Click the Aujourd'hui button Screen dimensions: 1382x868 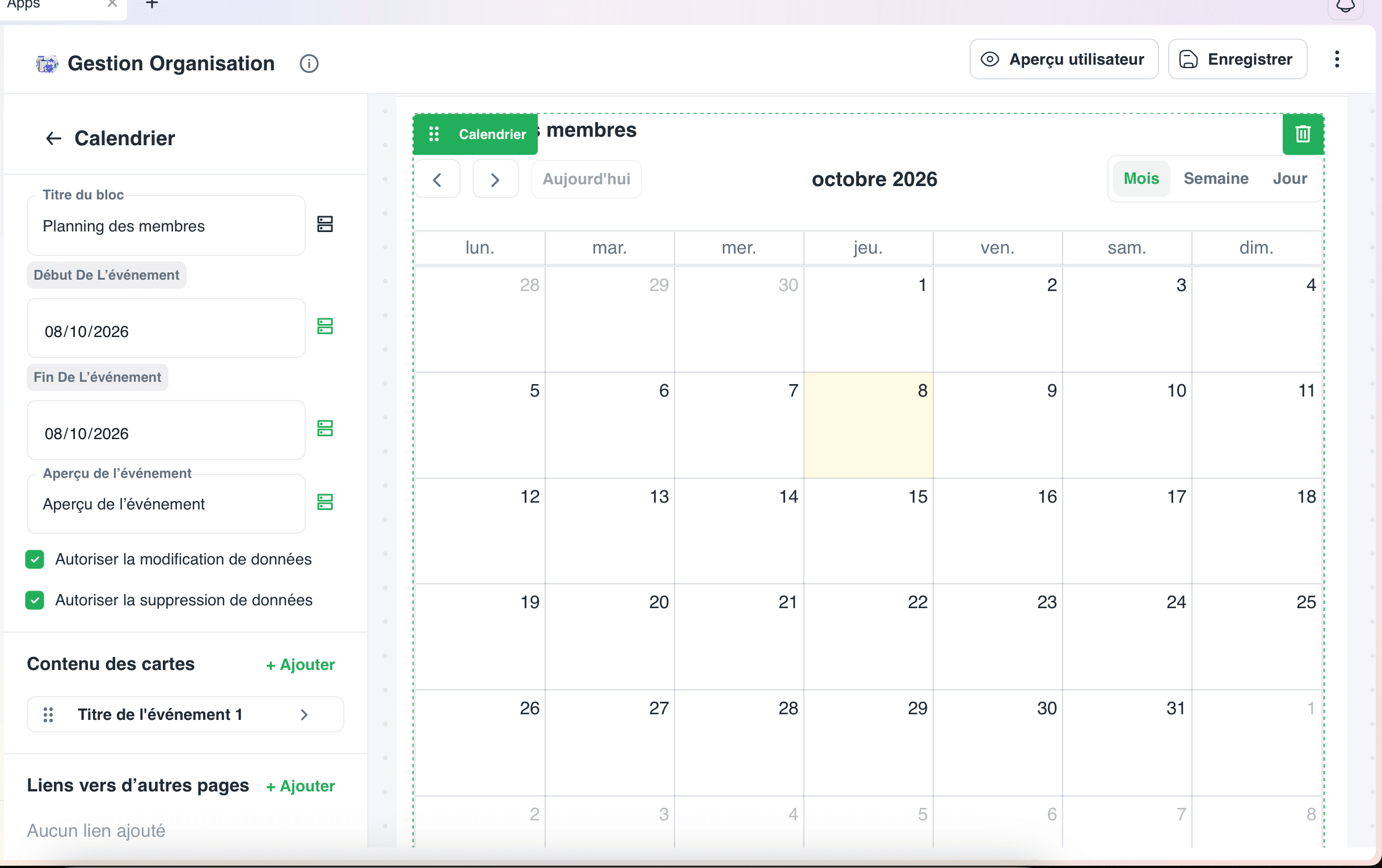point(586,180)
